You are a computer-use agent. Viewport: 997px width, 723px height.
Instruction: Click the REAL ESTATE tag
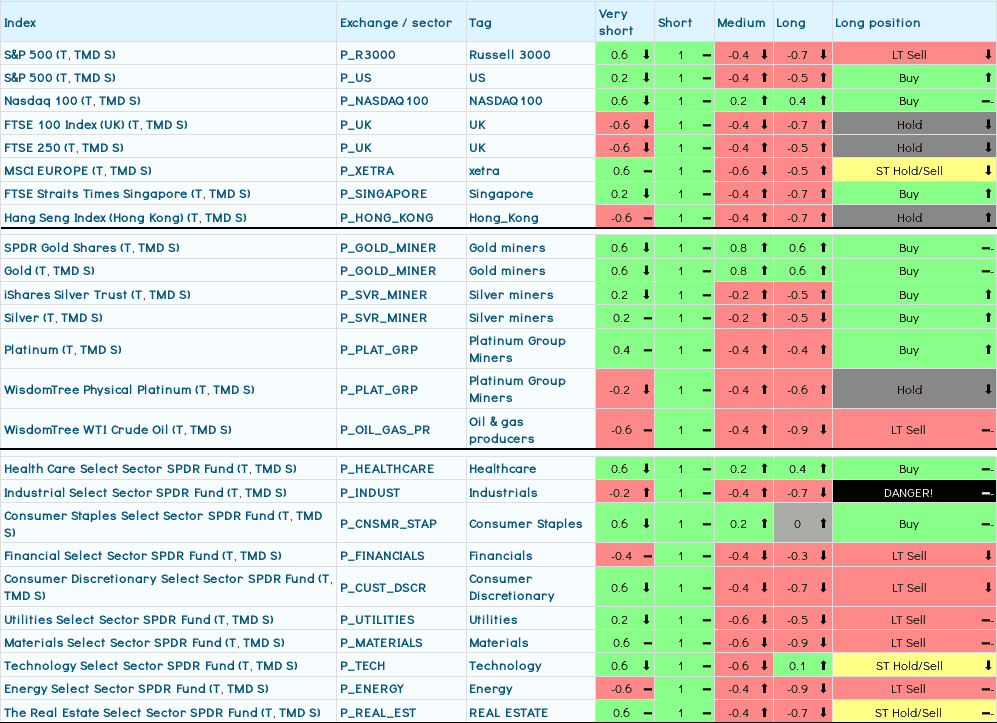(x=509, y=713)
